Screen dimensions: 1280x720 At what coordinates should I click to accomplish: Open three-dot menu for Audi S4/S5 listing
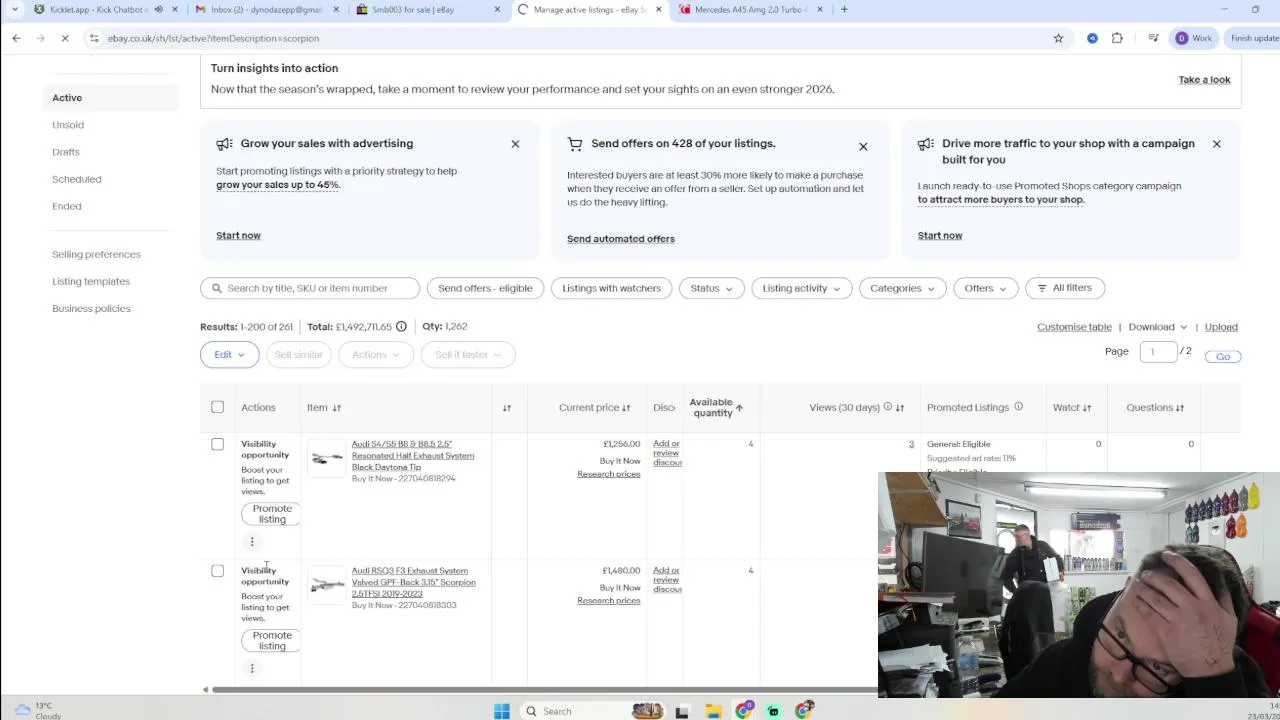252,542
